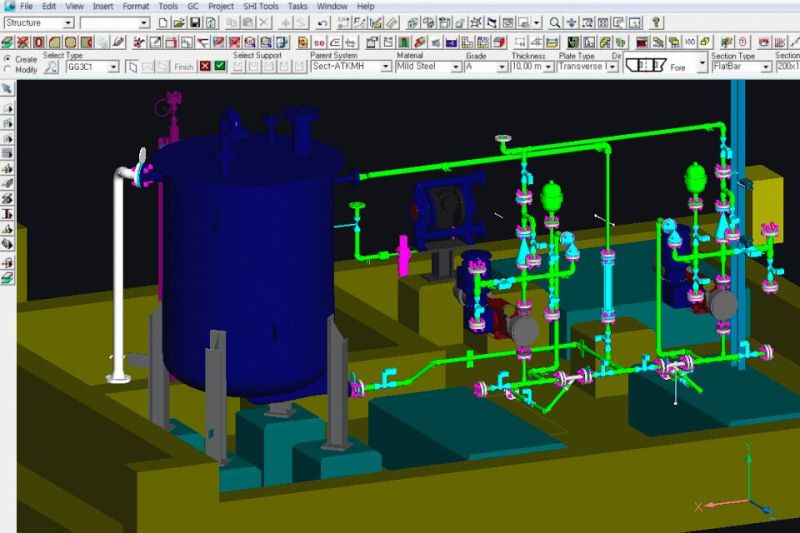Expand the Select Type GG3C1 dropdown

pos(113,67)
